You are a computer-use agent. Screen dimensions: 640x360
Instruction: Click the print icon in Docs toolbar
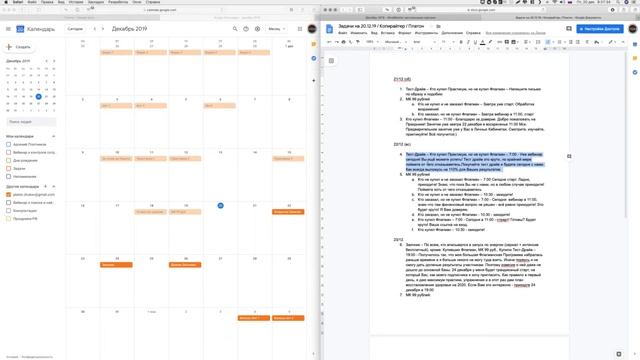pyautogui.click(x=343, y=42)
